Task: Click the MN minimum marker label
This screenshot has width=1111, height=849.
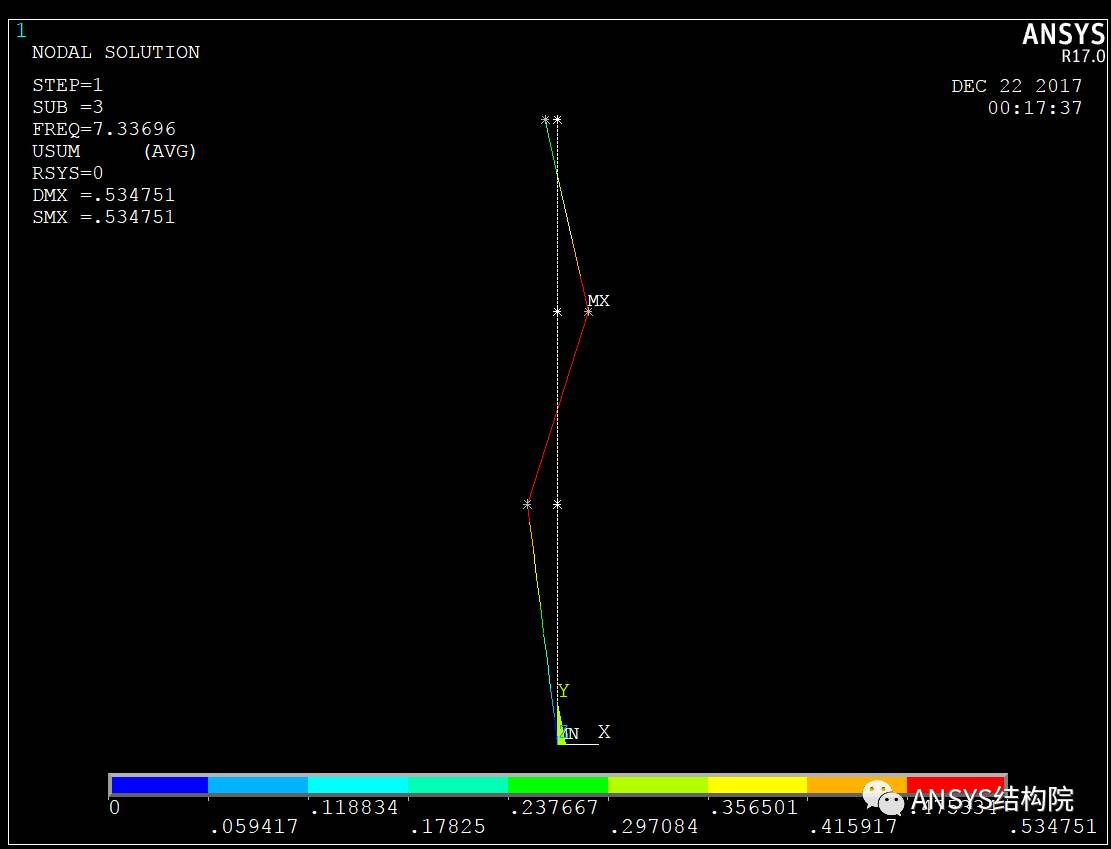Action: click(x=569, y=734)
